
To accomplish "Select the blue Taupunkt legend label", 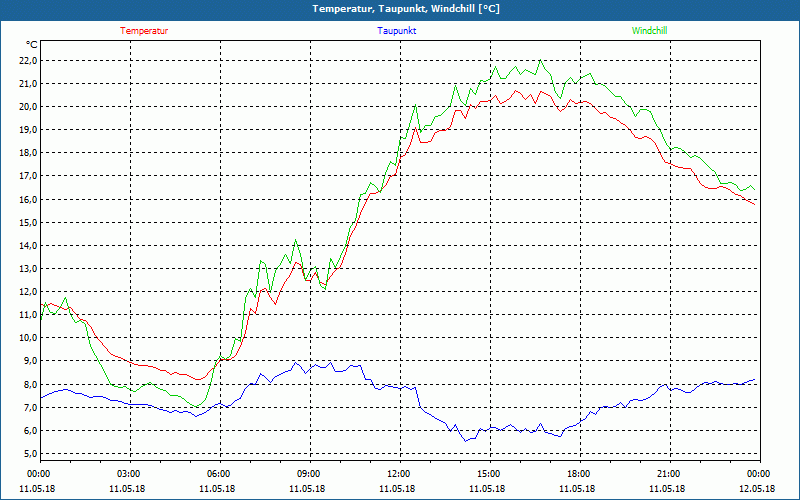I will (x=397, y=31).
